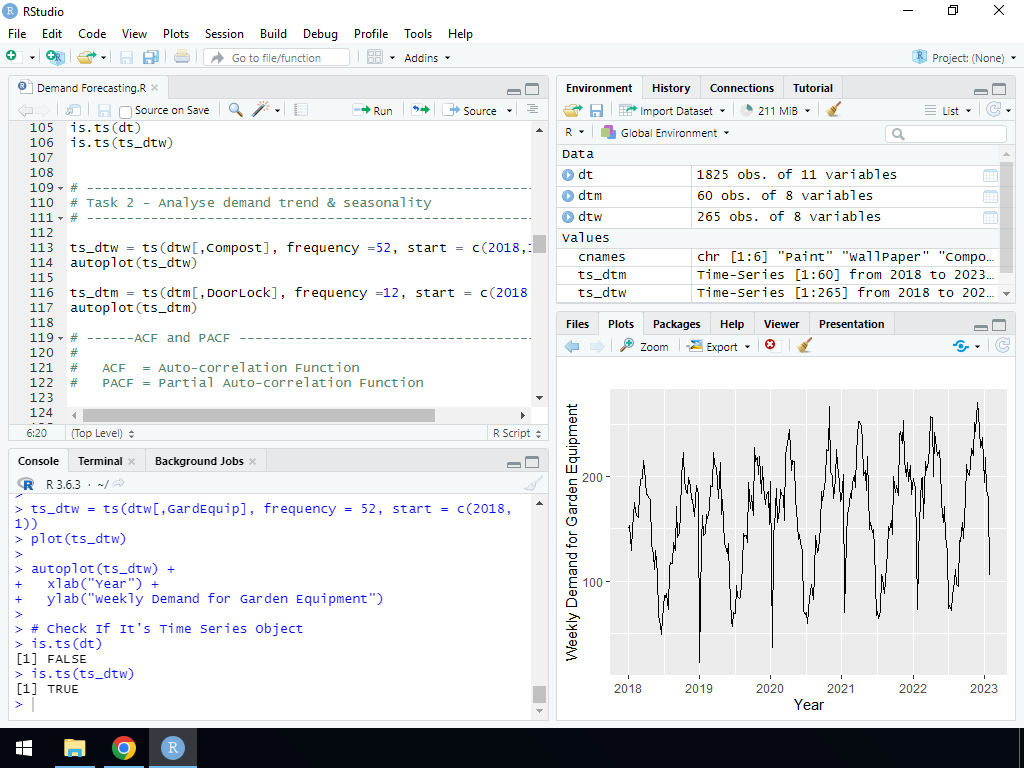The width and height of the screenshot is (1024, 768).
Task: Remove current plot with red X icon
Action: (x=770, y=346)
